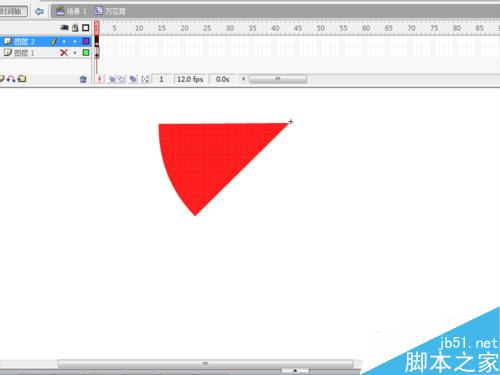The image size is (500, 375).
Task: Click the timeline scrollbar left arrow
Action: 243,79
